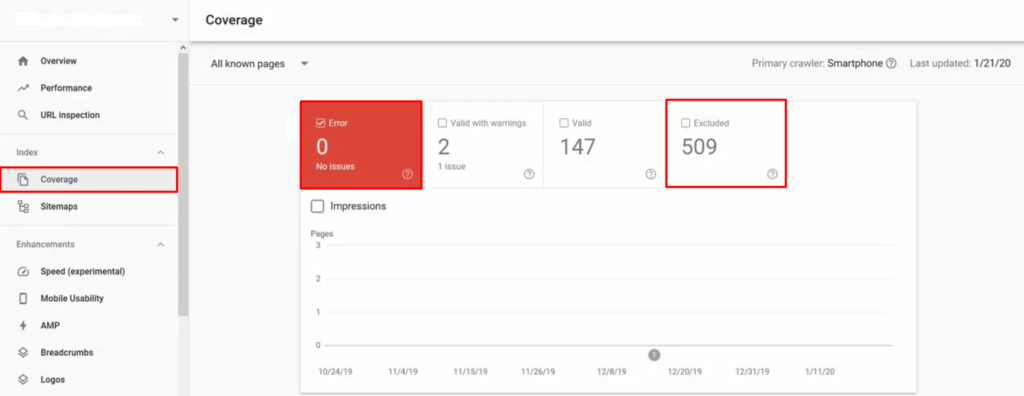Collapse the Enhancements section chevron

161,244
